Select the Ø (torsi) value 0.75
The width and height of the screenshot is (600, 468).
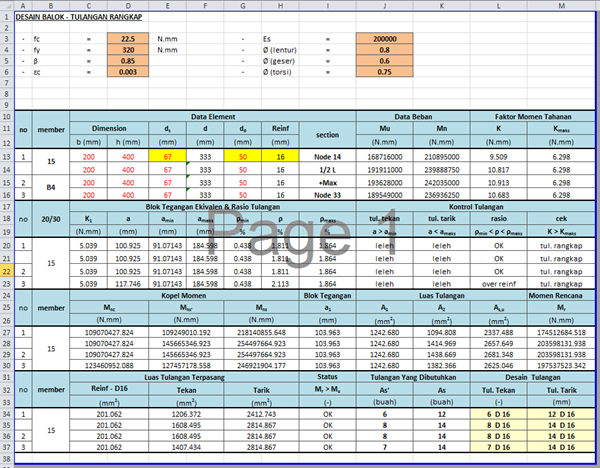point(385,72)
